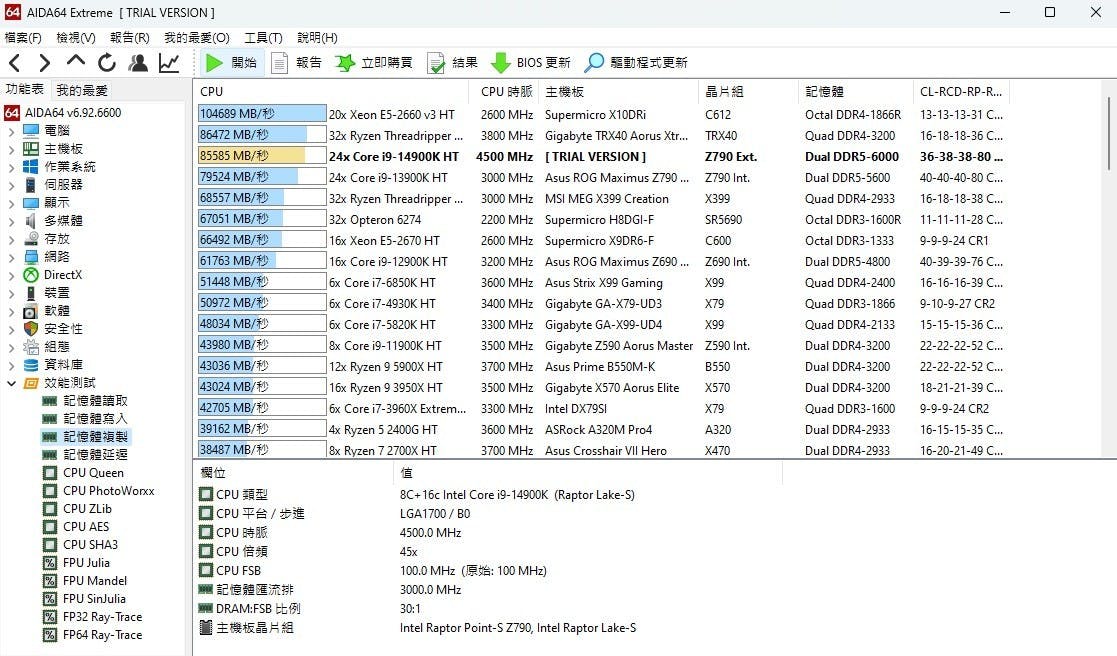
Task: Open the user profile icon in toolbar
Action: tap(137, 63)
